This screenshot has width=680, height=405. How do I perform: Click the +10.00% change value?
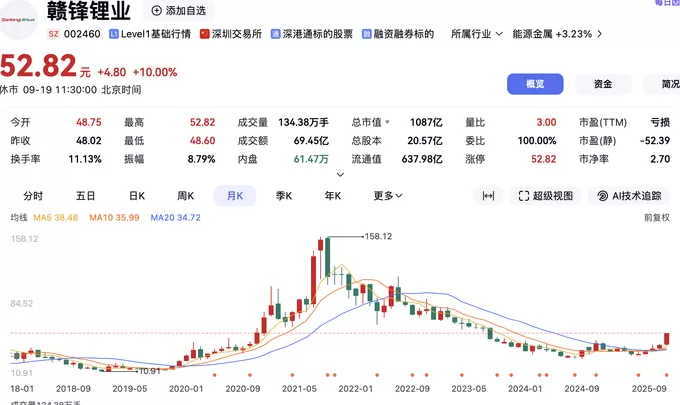point(155,72)
